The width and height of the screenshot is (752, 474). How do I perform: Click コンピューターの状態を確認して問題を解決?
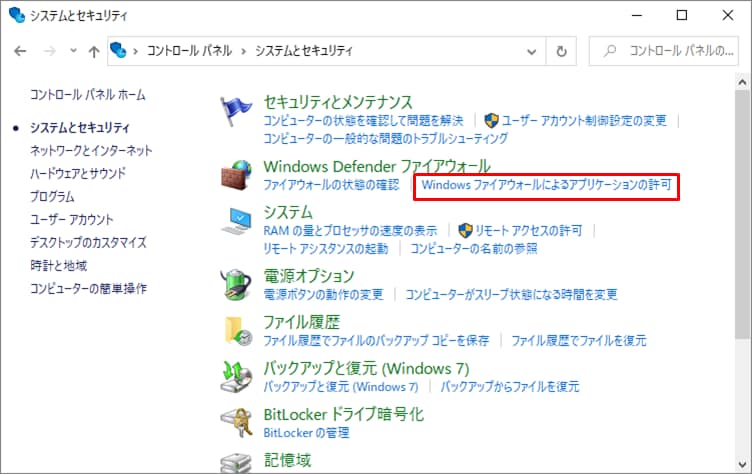364,120
